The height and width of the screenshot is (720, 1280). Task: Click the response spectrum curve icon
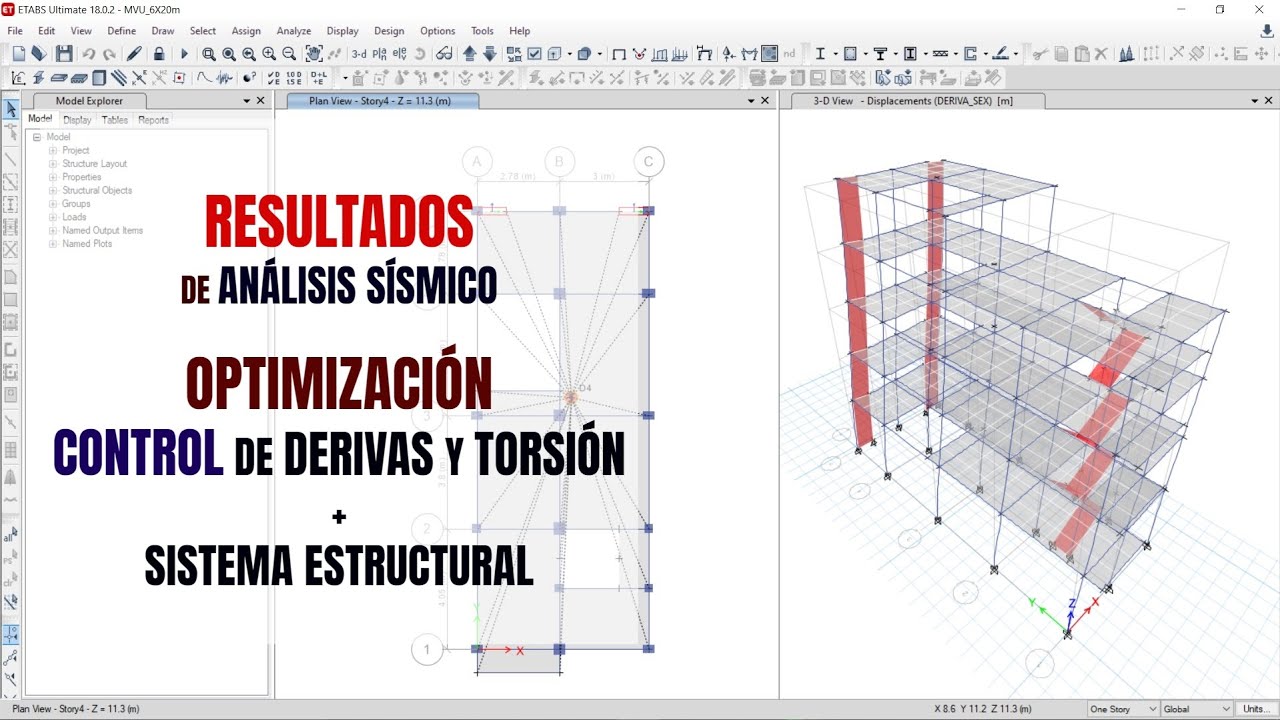coord(204,77)
